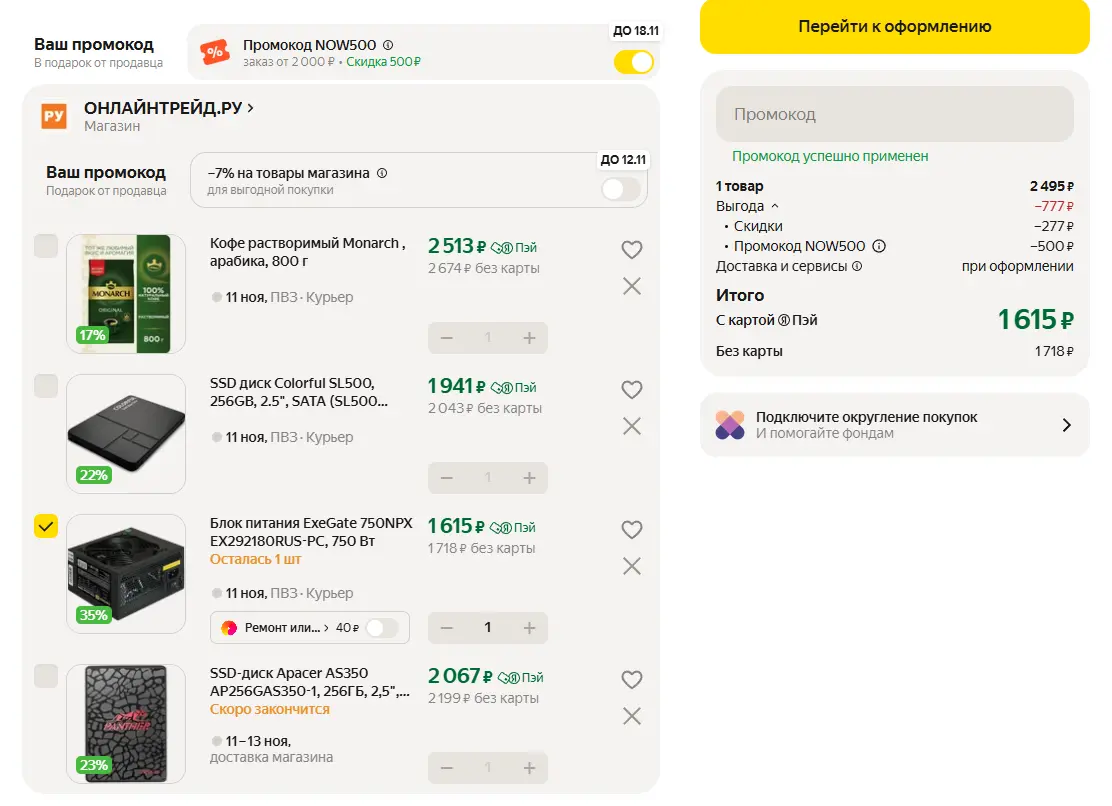Add Monarch coffee to favorites heart
1112x806 pixels.
[x=631, y=250]
